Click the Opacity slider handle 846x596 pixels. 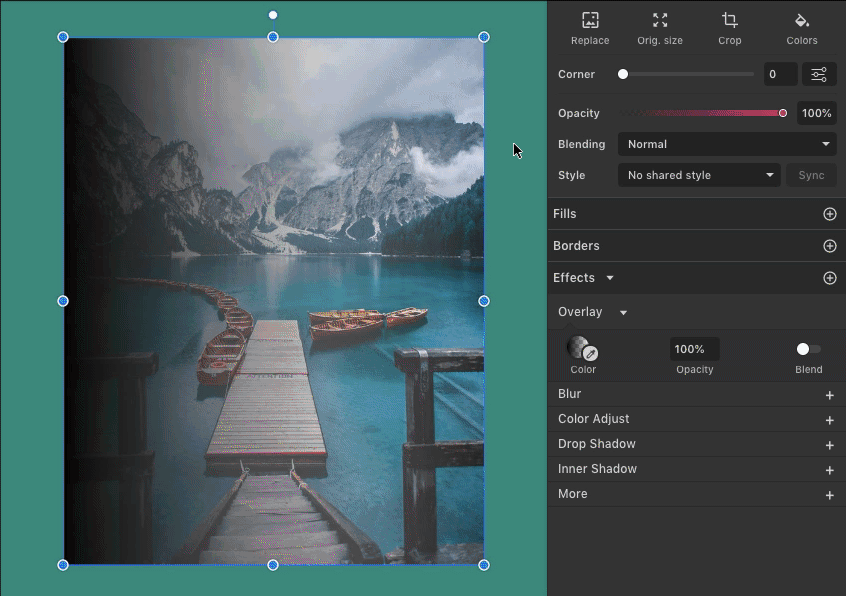(x=783, y=113)
